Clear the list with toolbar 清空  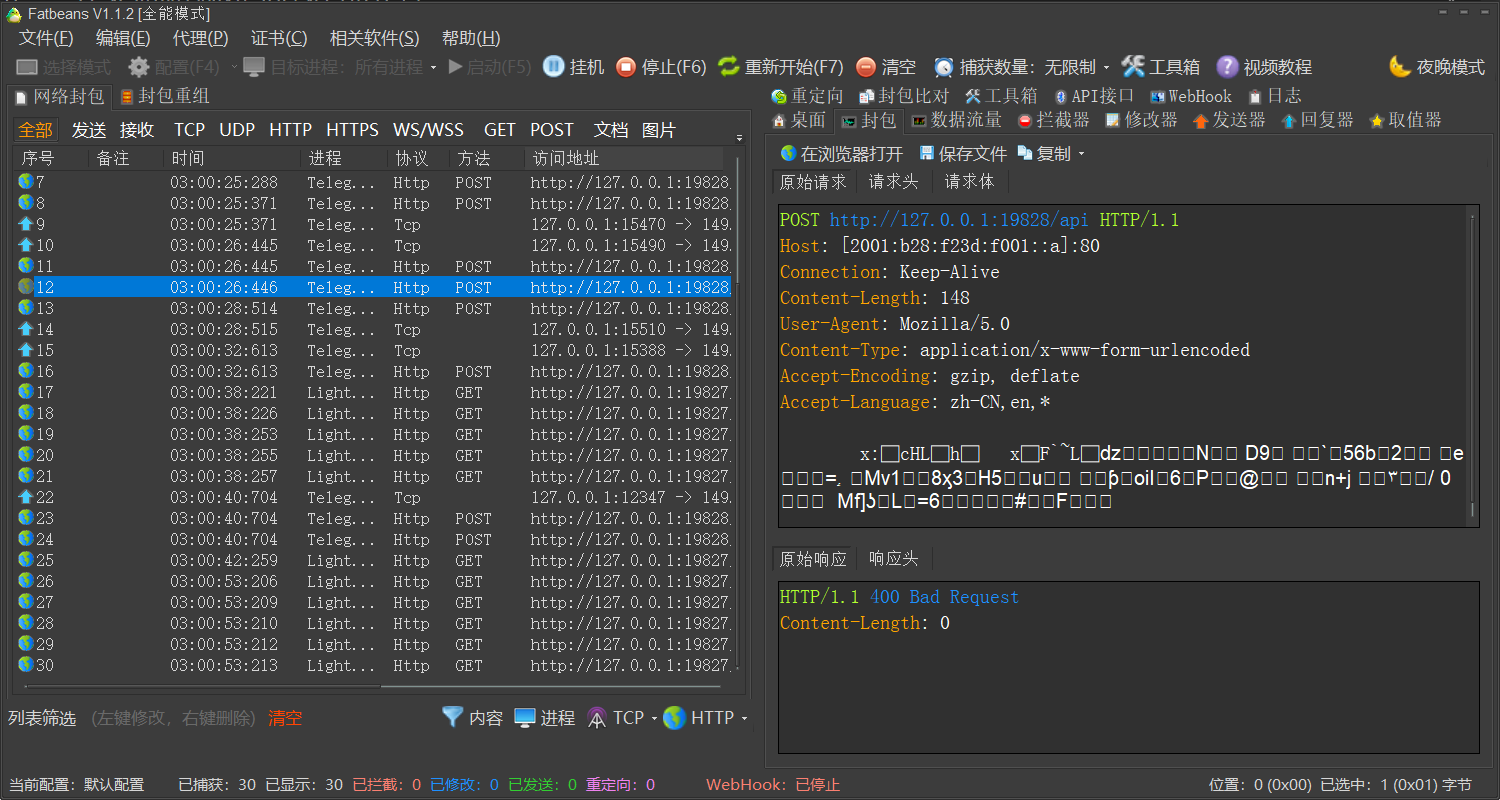point(886,67)
